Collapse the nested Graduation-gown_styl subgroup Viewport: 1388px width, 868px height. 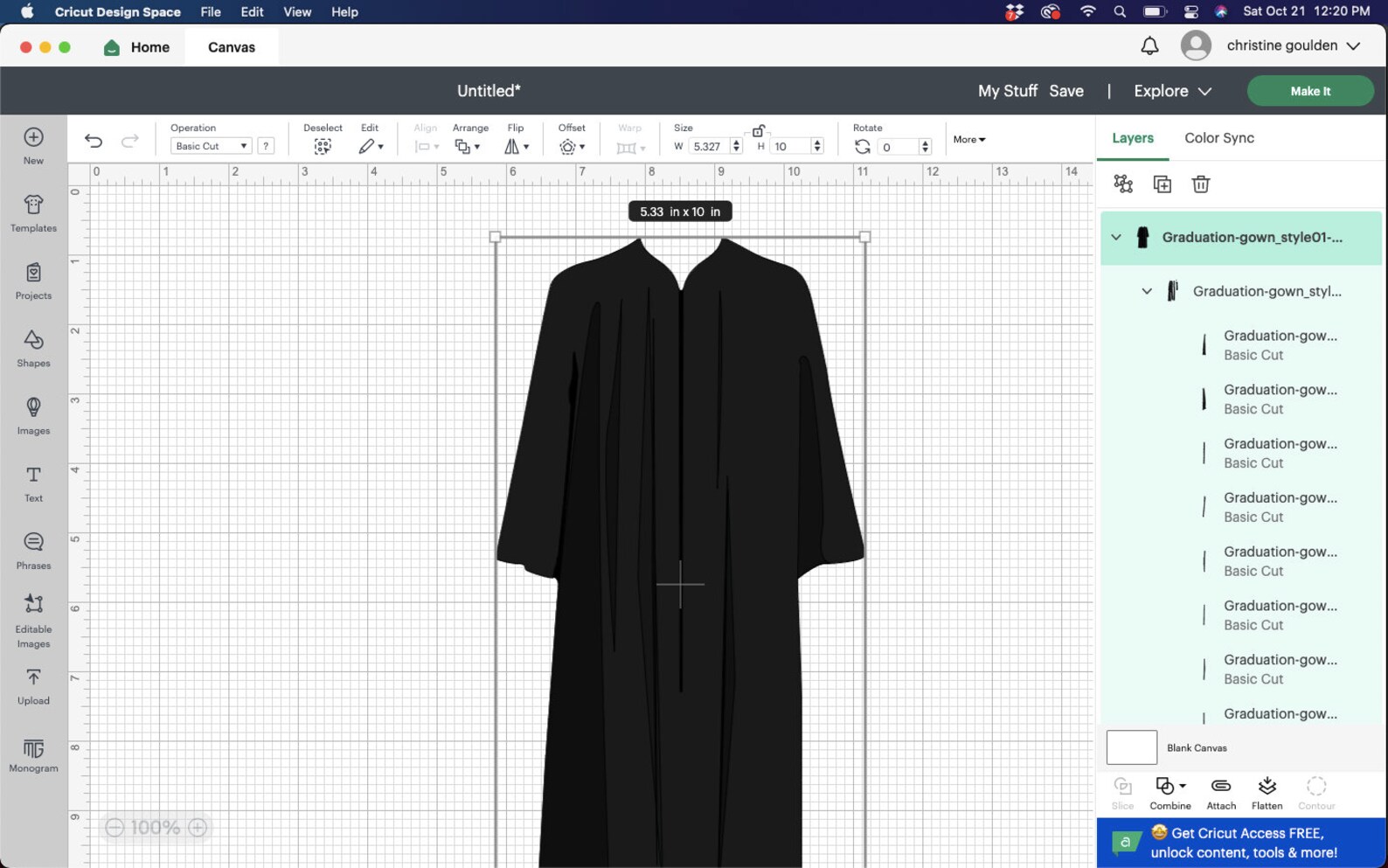[x=1147, y=291]
